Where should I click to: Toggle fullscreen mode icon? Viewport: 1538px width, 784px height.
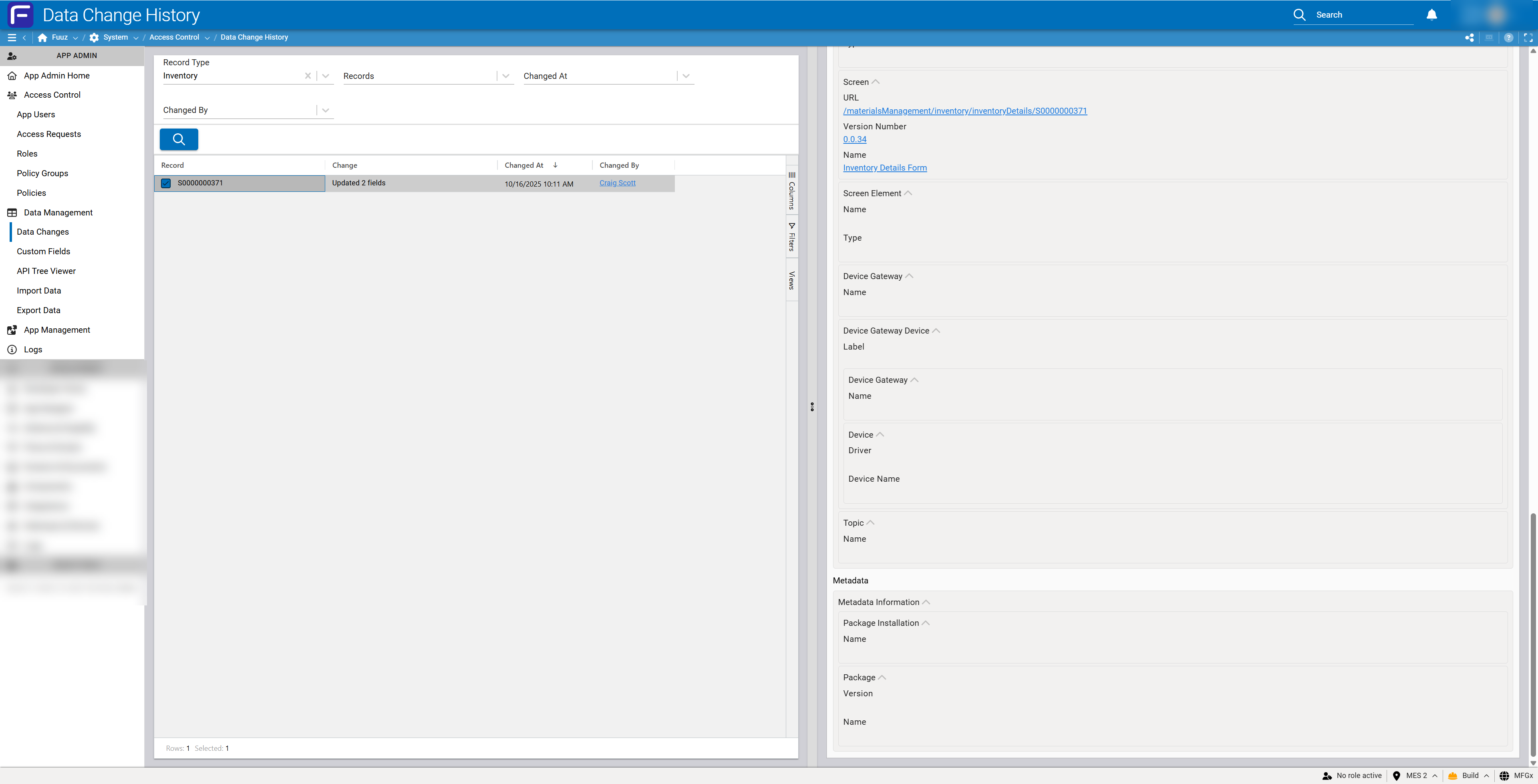click(x=1528, y=38)
